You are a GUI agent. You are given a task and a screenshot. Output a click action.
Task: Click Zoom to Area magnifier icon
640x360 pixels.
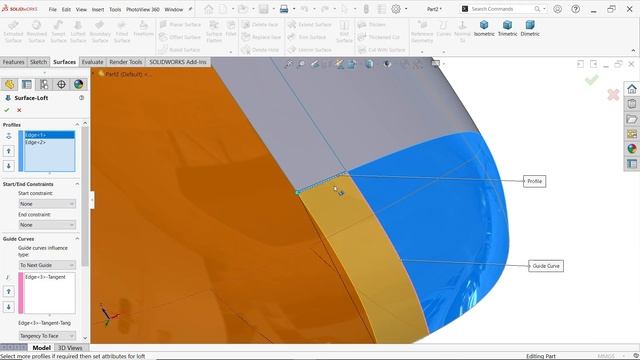(301, 64)
